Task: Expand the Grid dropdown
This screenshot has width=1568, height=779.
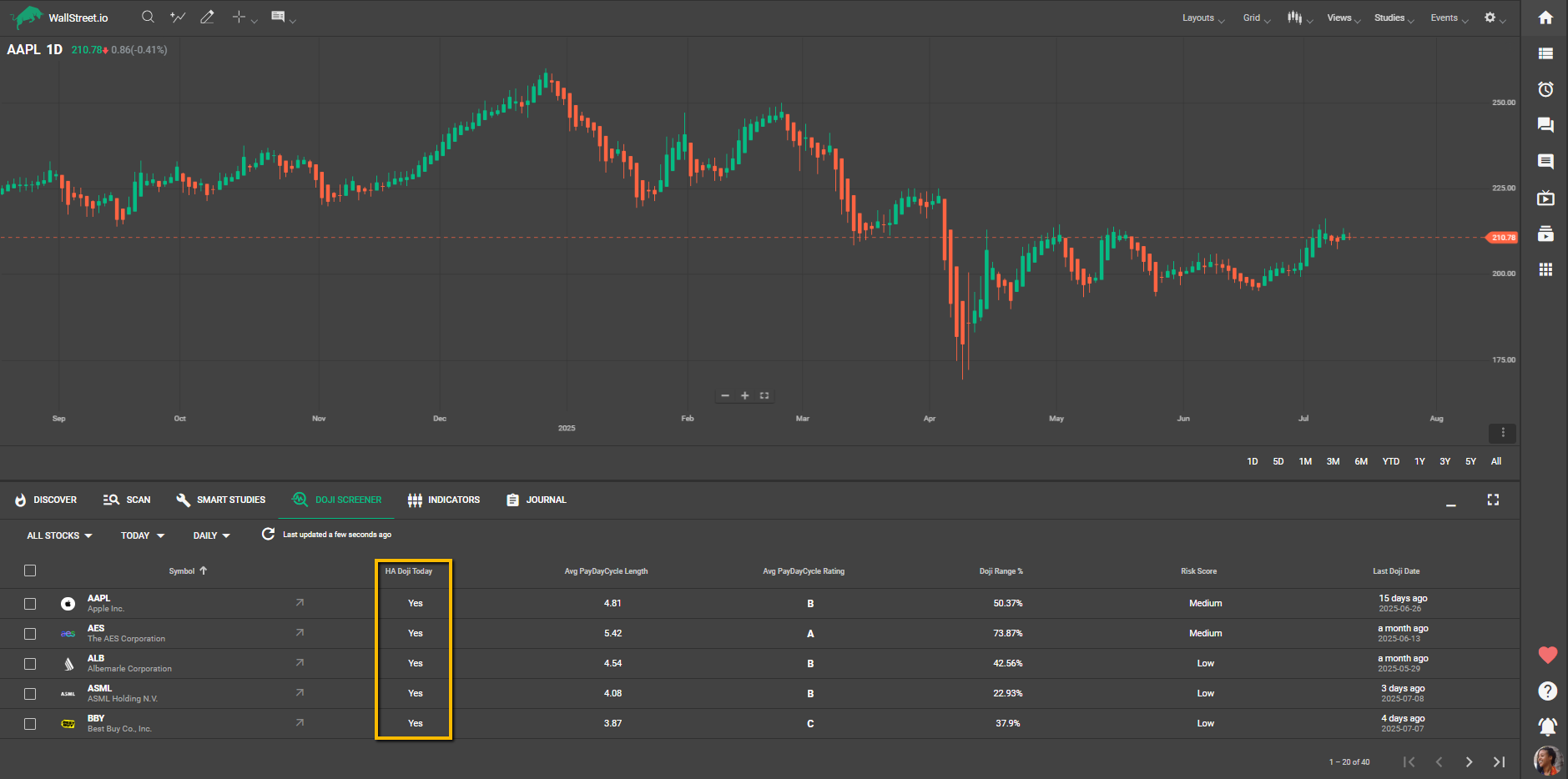Action: (1257, 18)
